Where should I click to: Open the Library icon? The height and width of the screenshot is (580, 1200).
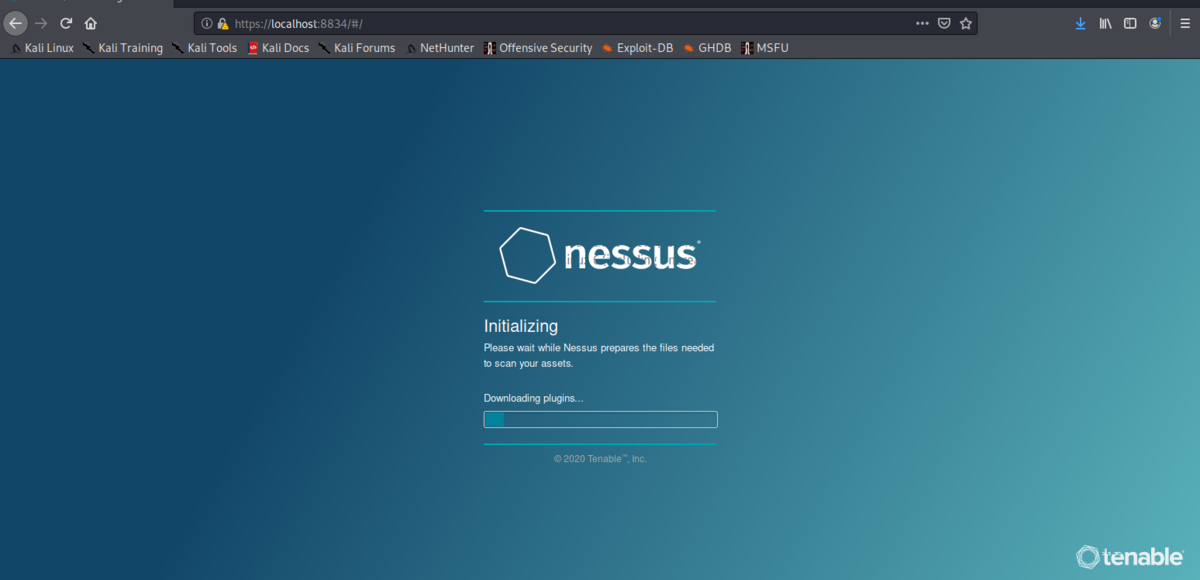1106,23
